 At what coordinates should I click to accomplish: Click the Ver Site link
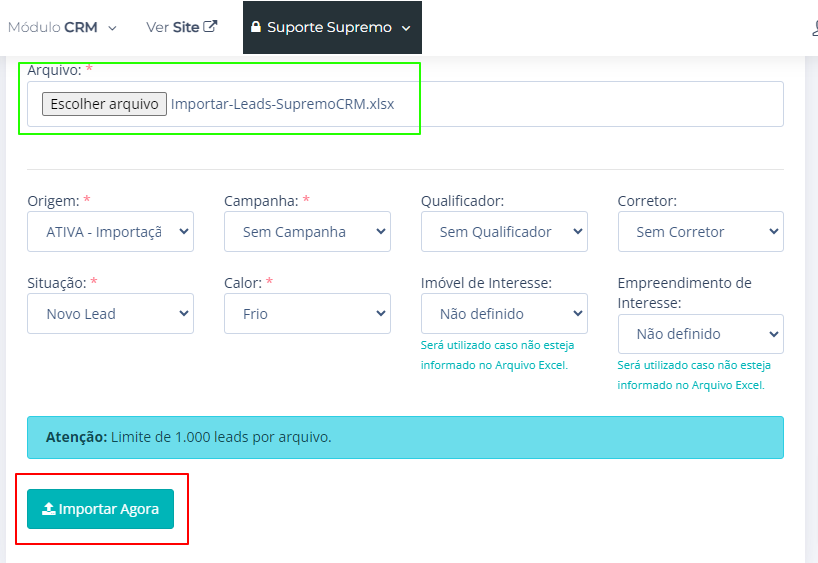point(173,28)
